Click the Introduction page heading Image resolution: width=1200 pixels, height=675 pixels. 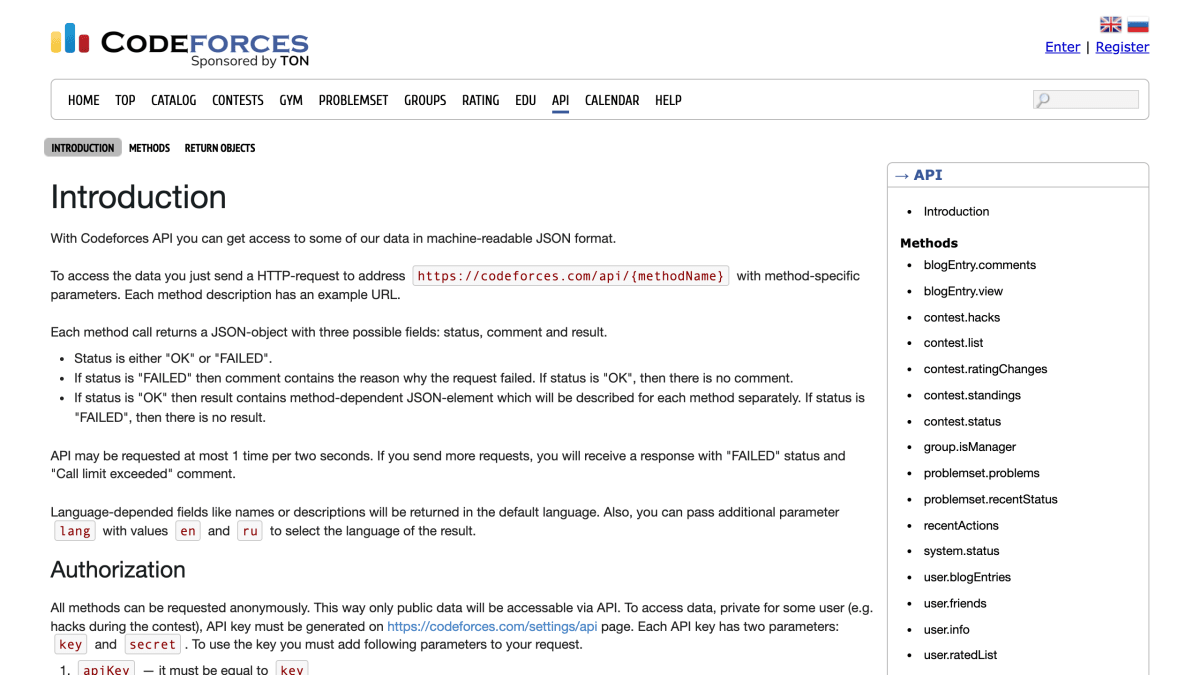point(138,197)
